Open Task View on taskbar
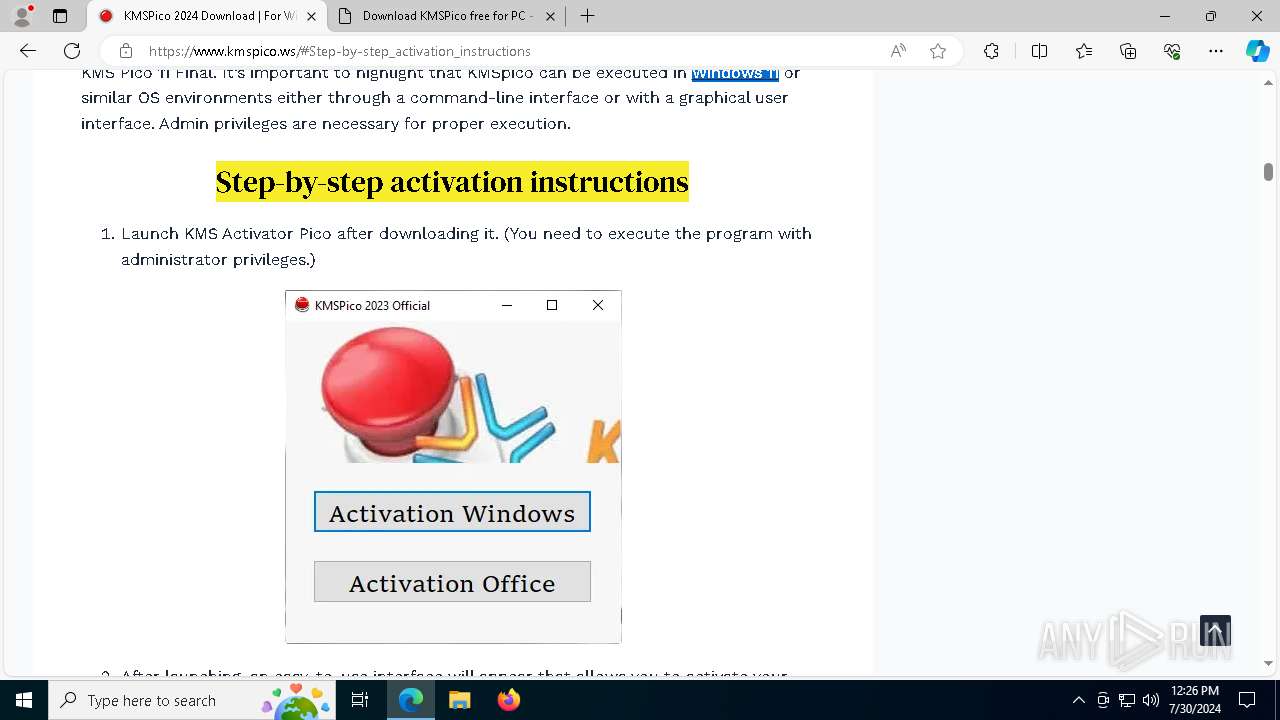The image size is (1280, 720). coord(360,700)
